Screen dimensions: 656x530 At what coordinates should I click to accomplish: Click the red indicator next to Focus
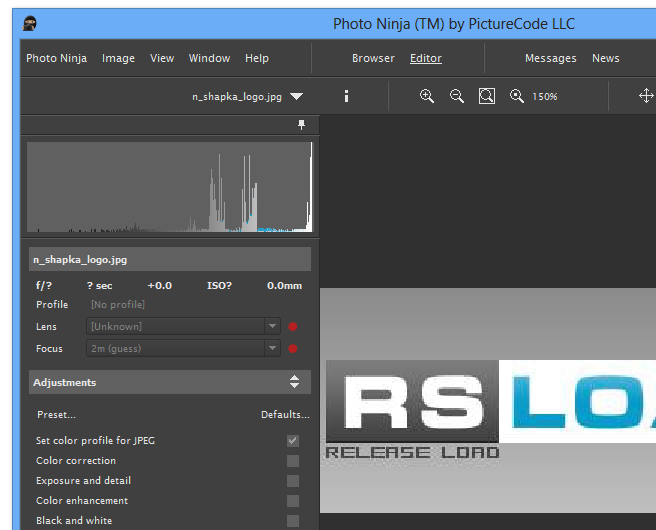coord(293,348)
